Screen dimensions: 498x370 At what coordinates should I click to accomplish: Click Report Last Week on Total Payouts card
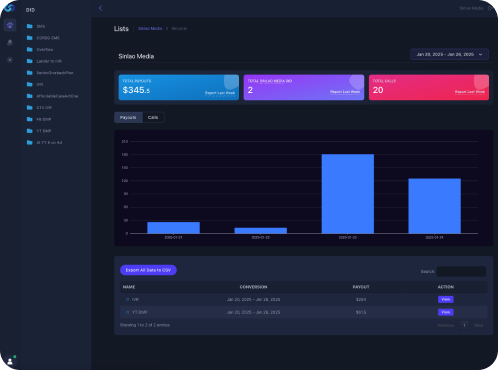pos(220,93)
